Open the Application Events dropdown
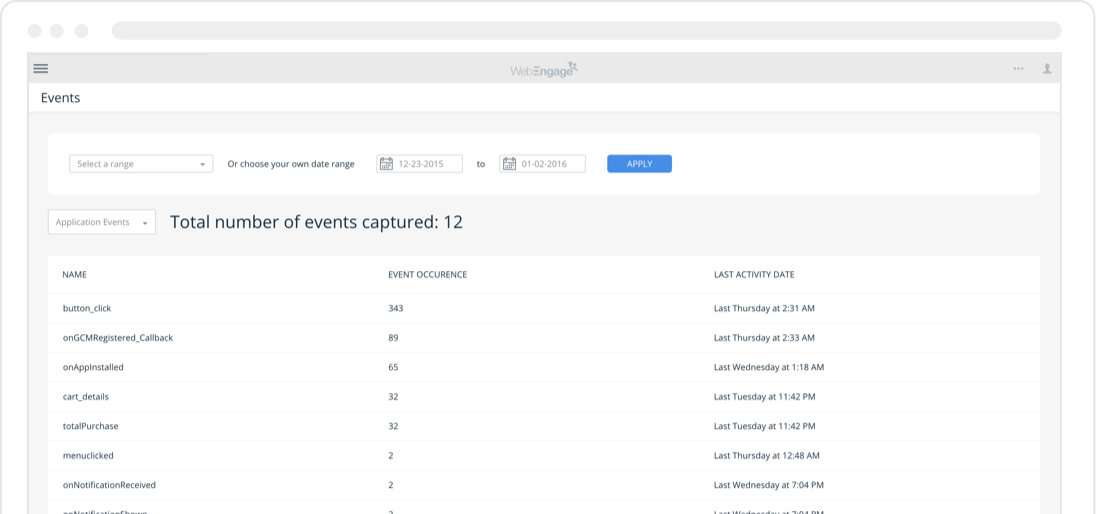The image size is (1096, 514). [x=102, y=222]
